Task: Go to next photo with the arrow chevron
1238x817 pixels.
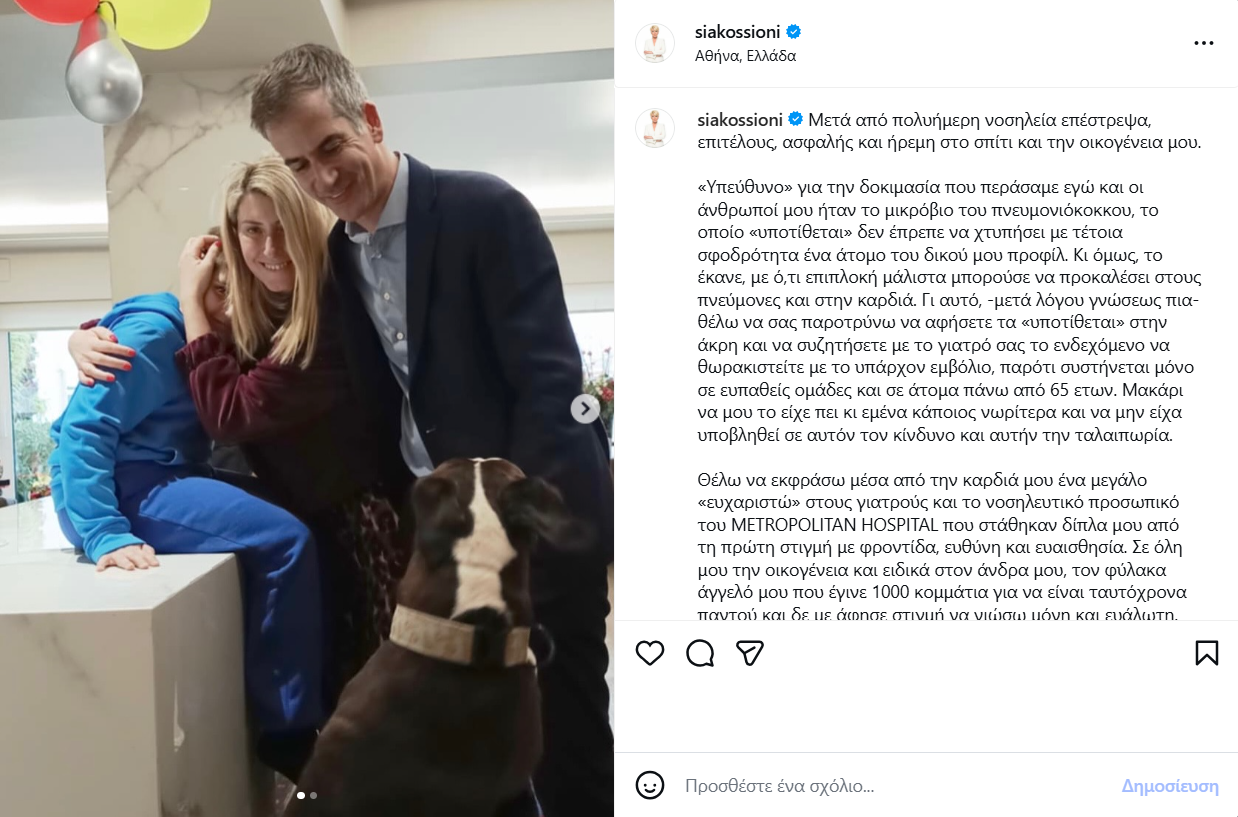Action: point(585,408)
